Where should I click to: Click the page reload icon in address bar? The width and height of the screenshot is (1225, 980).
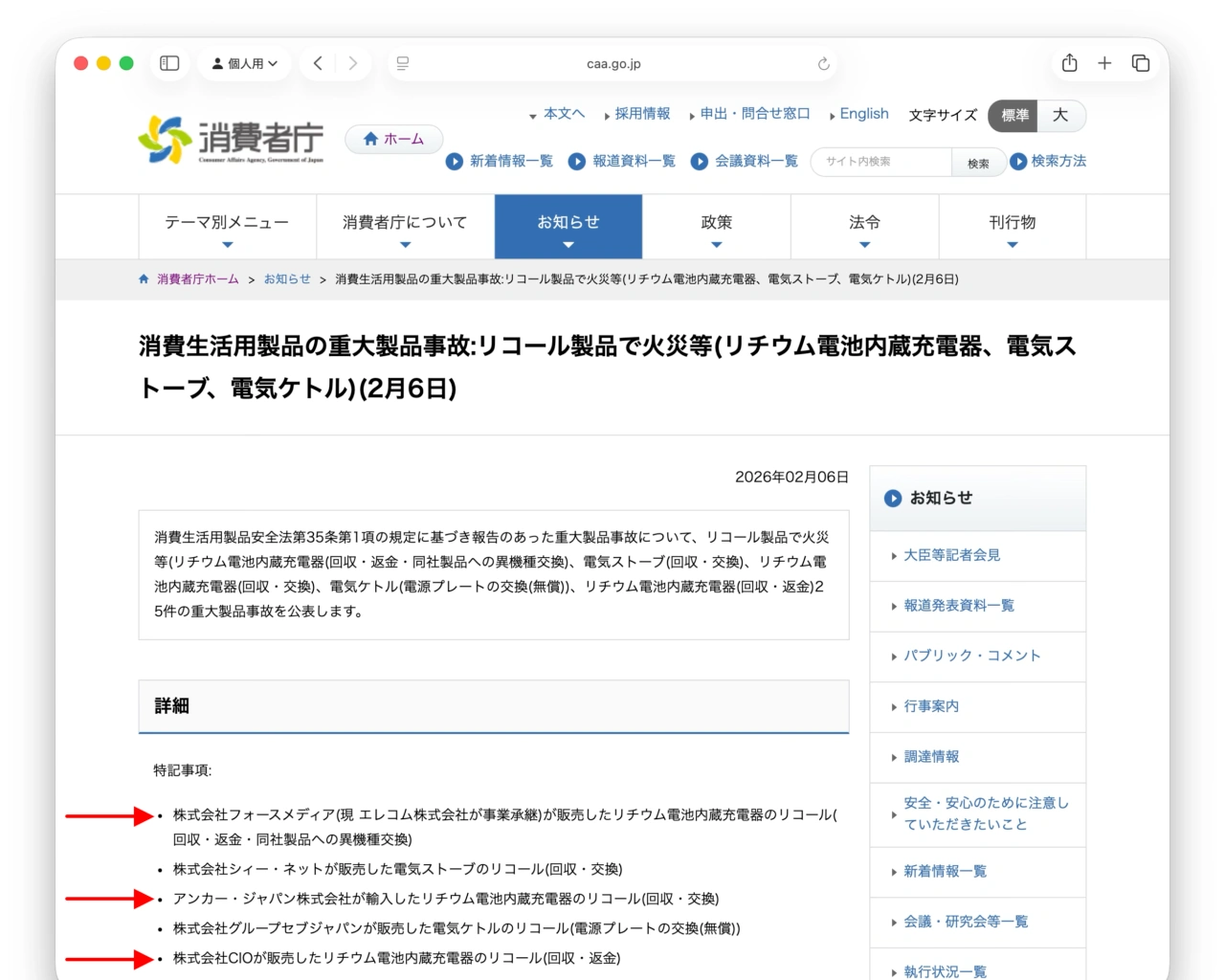(824, 63)
